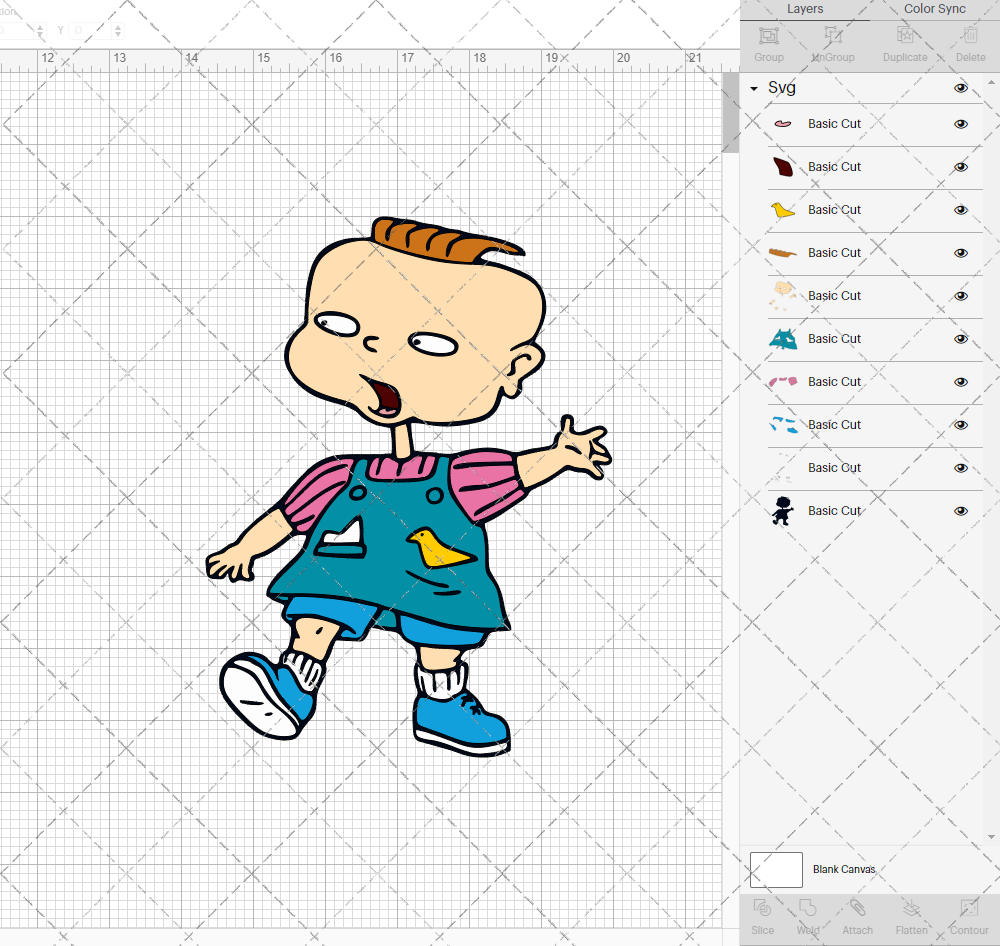Click the Y position input field
This screenshot has width=1000, height=946.
[x=89, y=30]
